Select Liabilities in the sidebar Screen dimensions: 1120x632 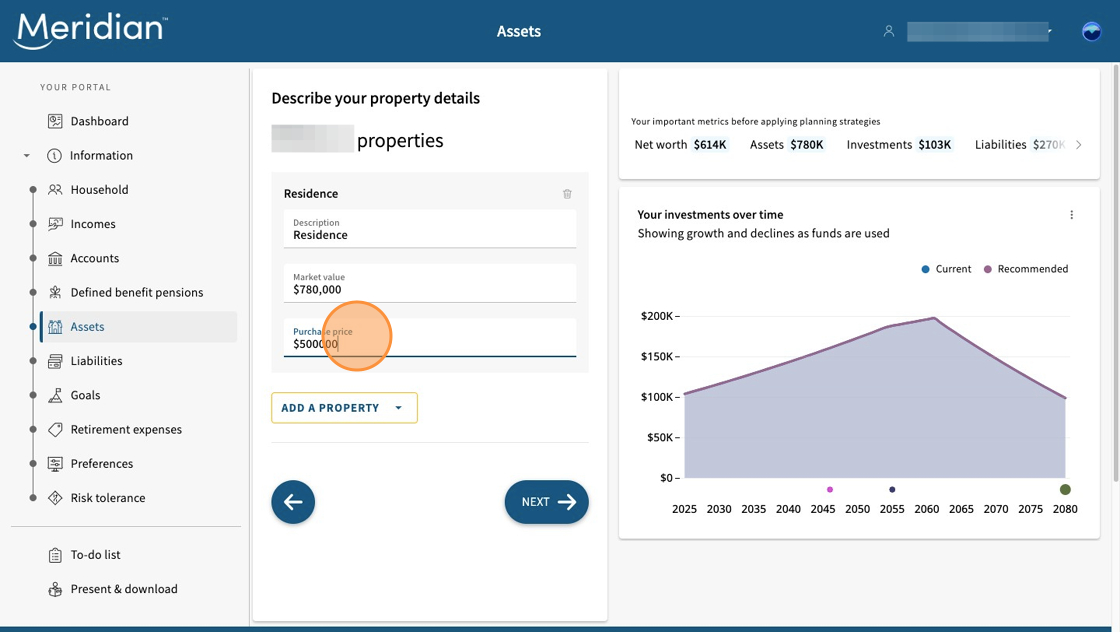tap(96, 361)
